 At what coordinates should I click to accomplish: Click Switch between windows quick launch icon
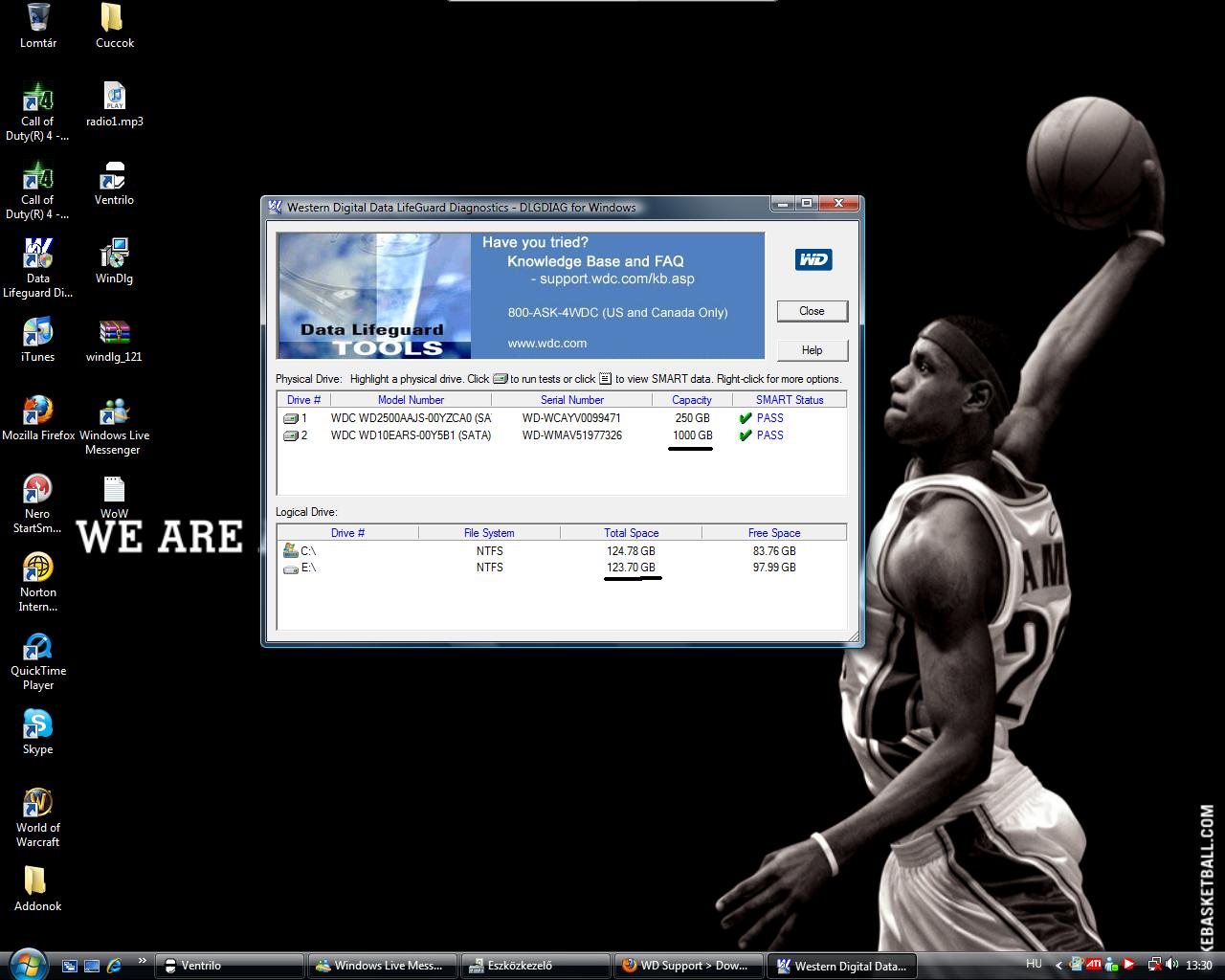(92, 966)
